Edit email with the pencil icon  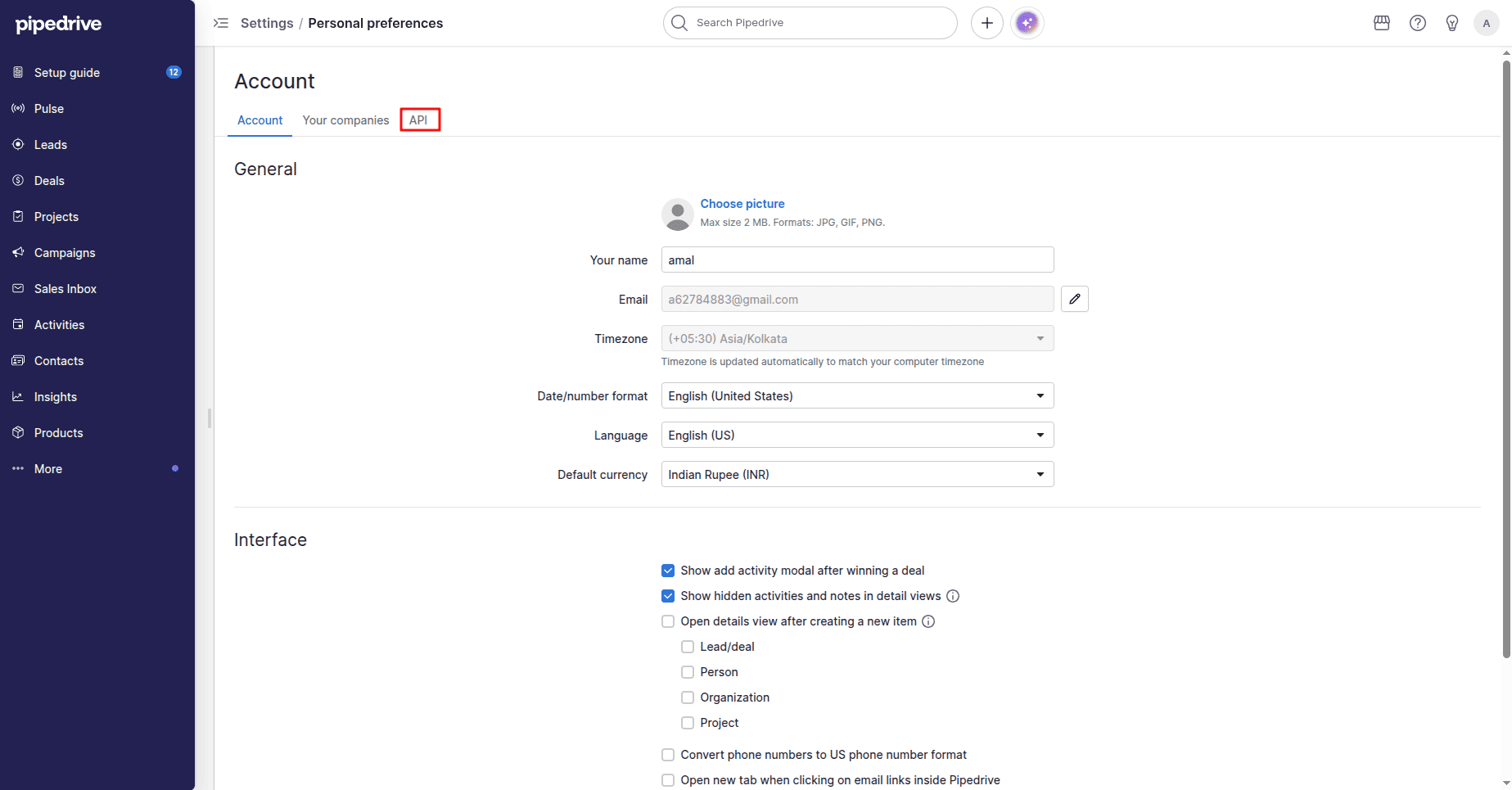(1075, 299)
